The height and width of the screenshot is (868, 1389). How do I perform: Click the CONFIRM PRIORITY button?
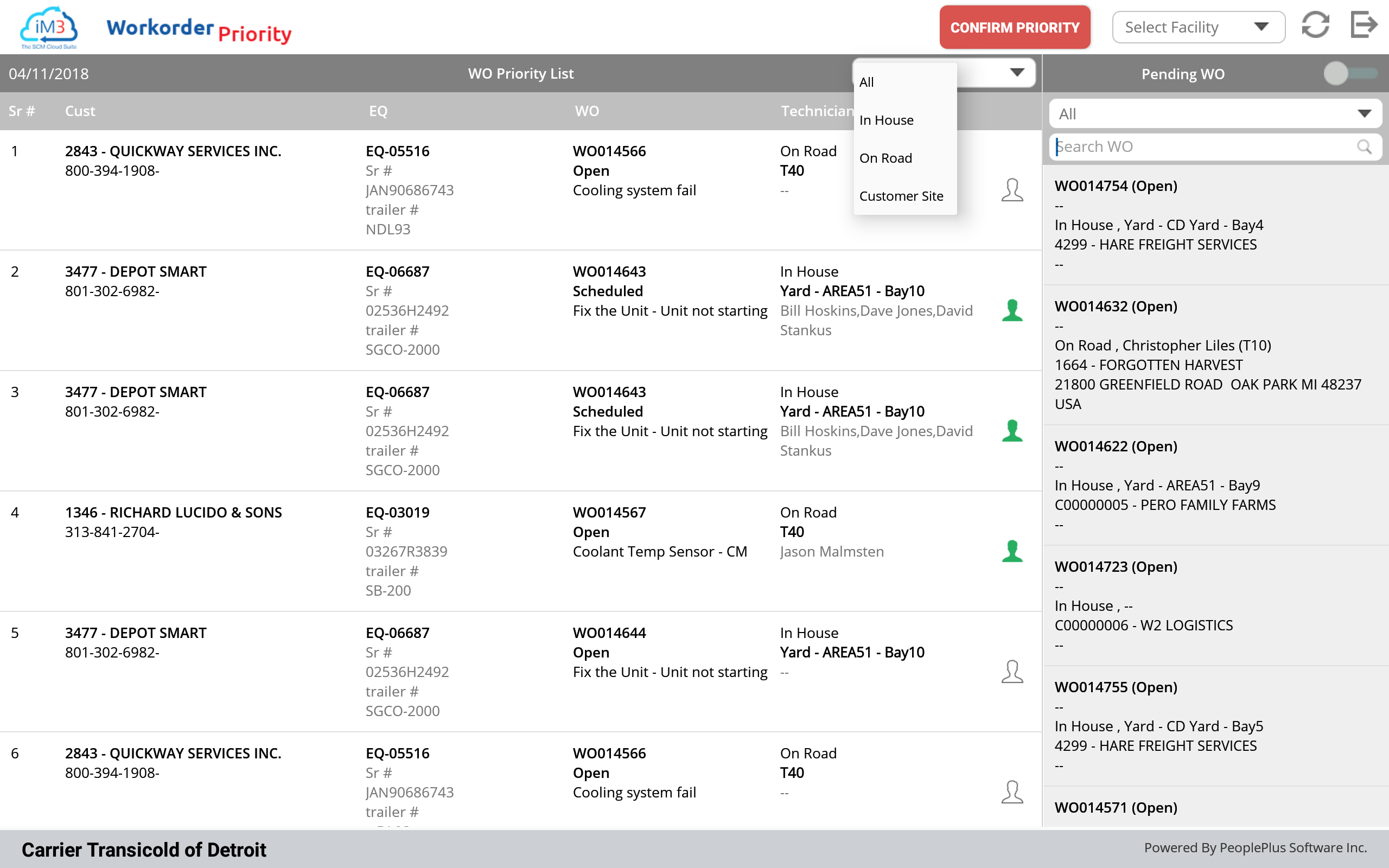[1015, 27]
